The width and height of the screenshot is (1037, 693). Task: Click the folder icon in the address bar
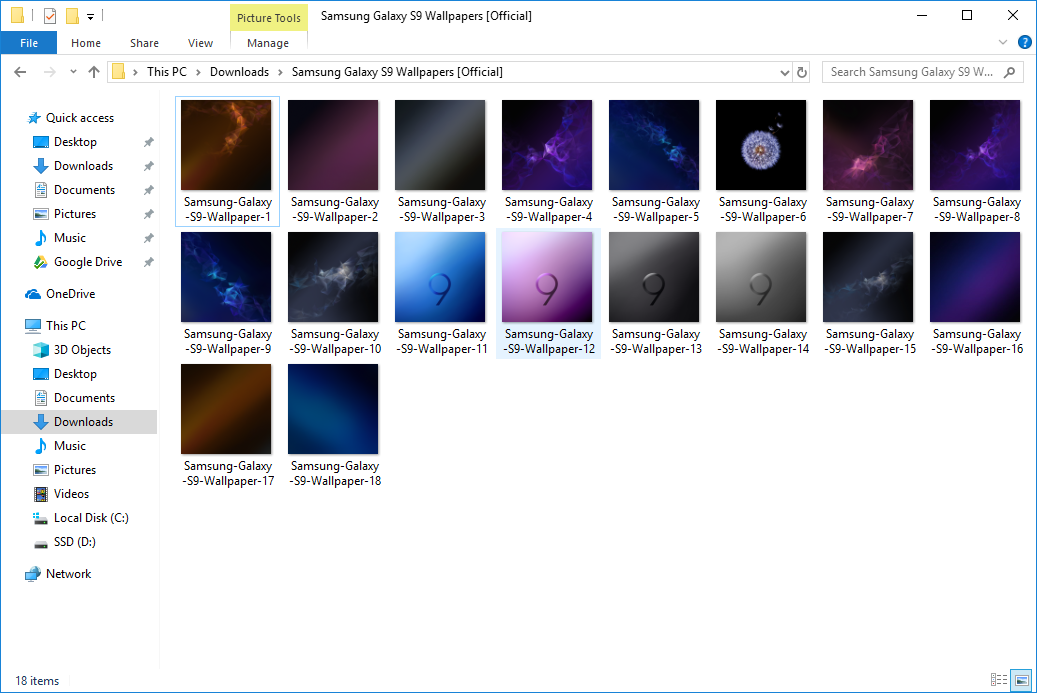[118, 71]
